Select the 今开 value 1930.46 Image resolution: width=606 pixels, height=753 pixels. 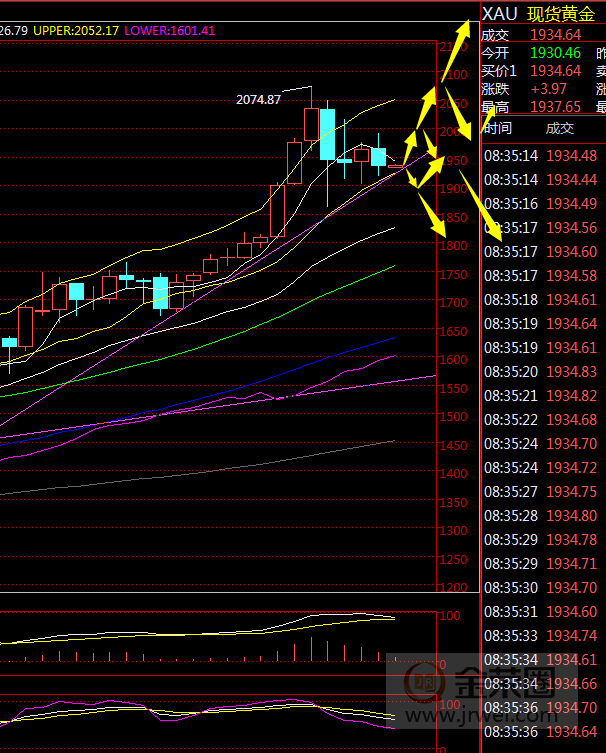[555, 53]
